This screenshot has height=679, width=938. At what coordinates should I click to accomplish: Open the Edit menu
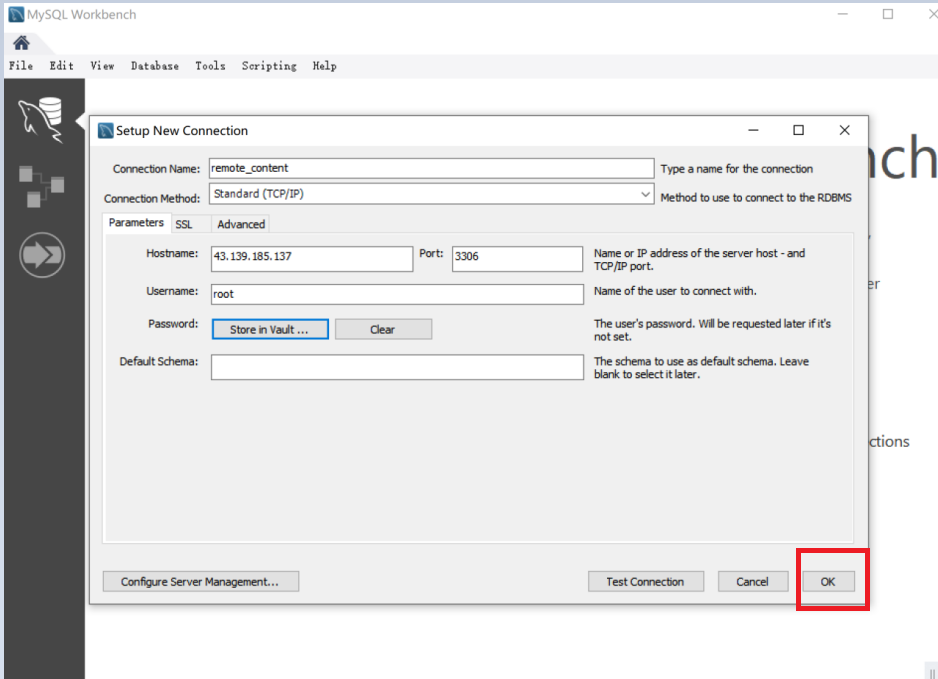pyautogui.click(x=62, y=66)
